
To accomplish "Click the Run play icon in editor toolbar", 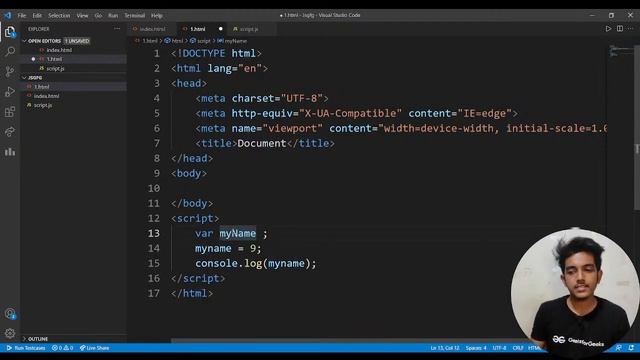I will 608,29.
